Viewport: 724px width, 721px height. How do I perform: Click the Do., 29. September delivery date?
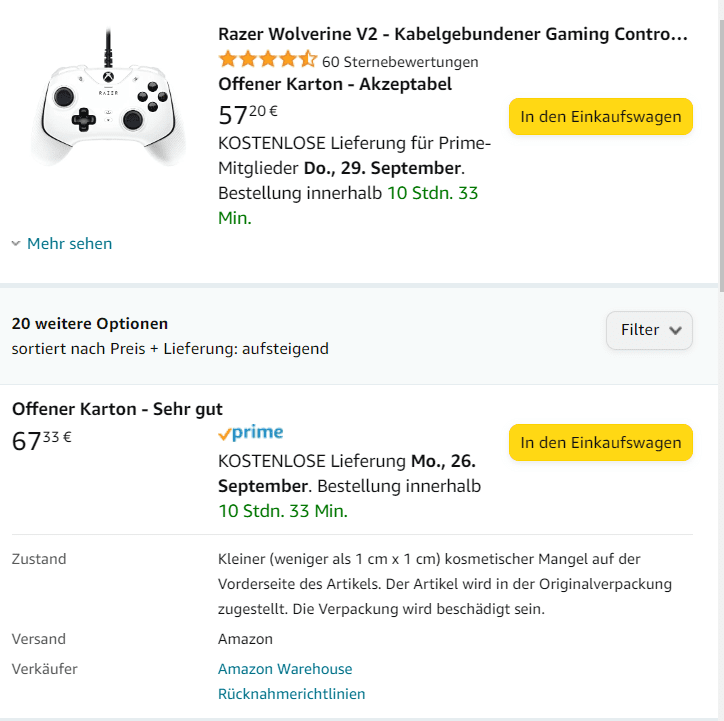(x=382, y=167)
